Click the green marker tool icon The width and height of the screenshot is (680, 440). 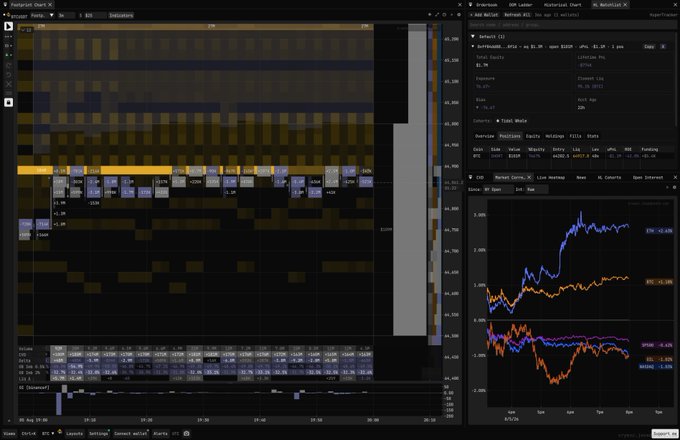(x=8, y=55)
